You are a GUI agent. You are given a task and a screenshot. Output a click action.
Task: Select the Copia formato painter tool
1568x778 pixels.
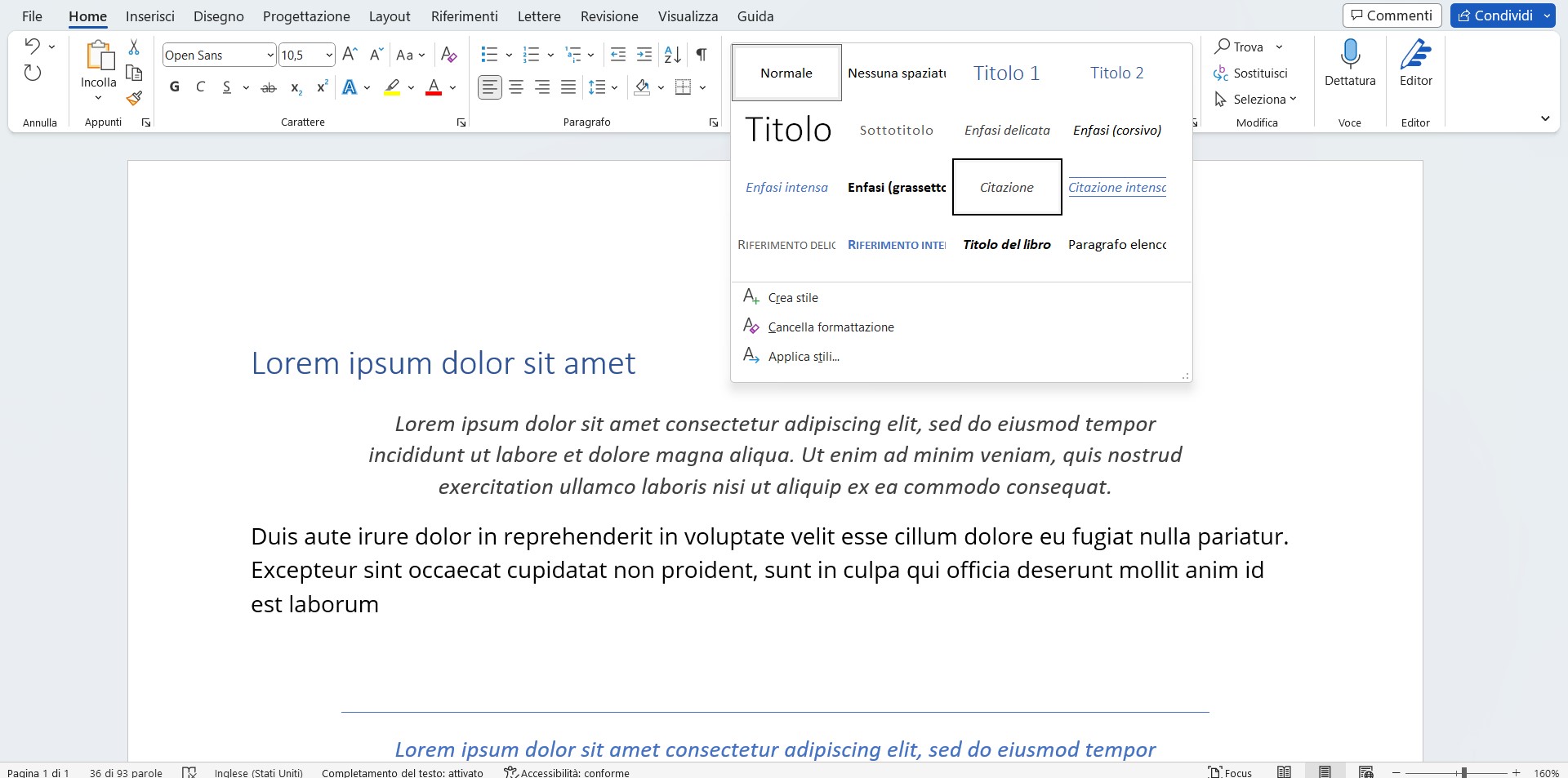pos(133,99)
